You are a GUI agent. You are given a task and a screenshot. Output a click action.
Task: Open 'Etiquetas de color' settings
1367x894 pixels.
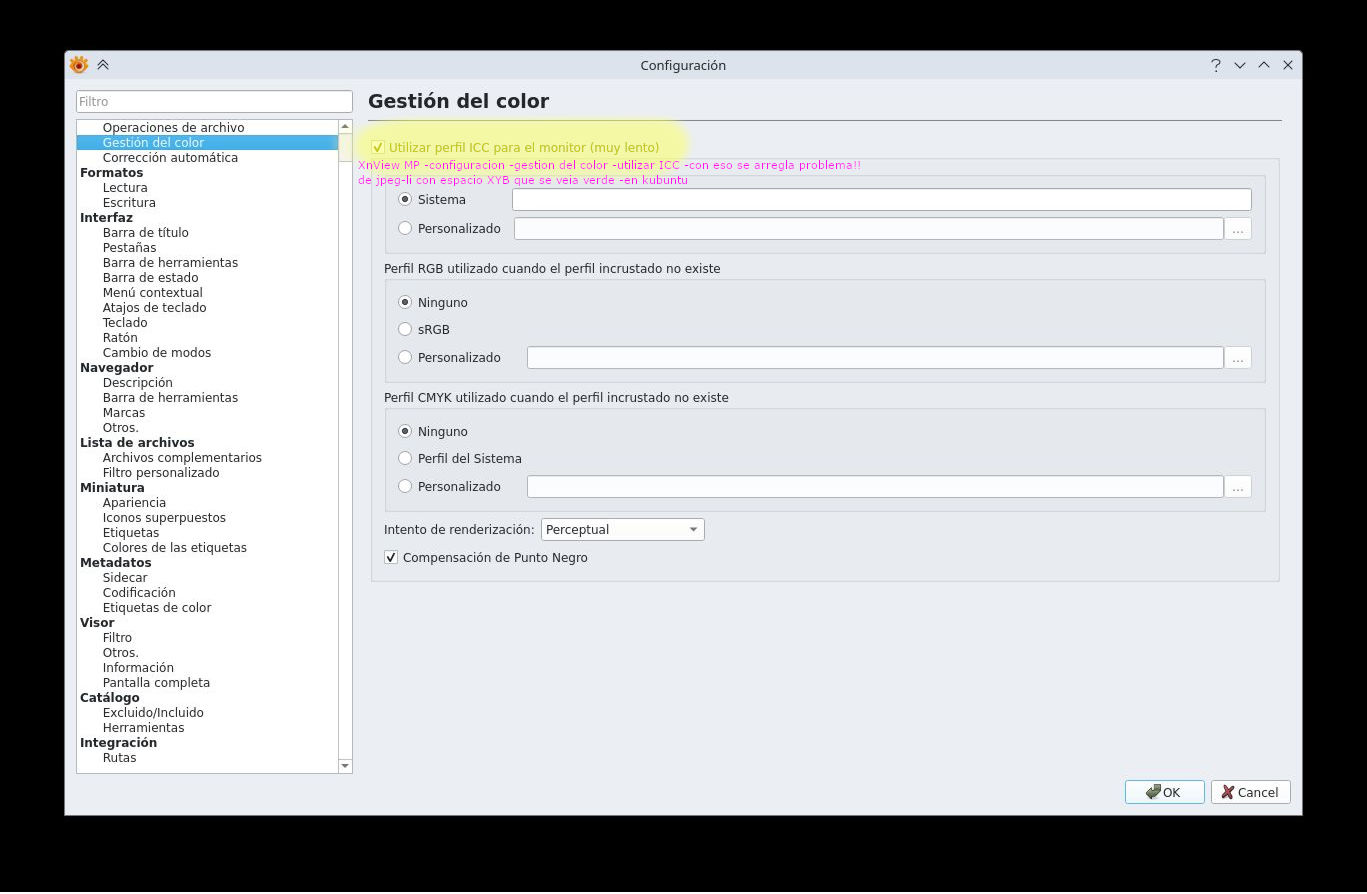(x=157, y=607)
